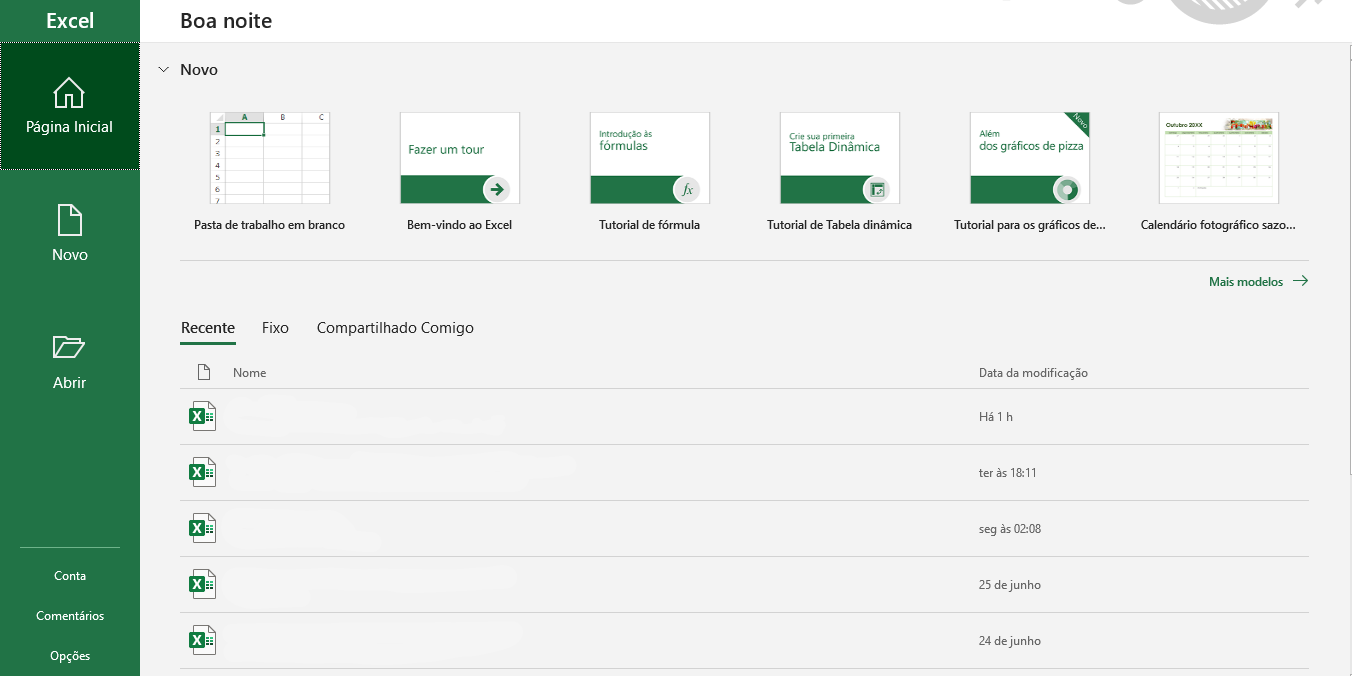Click the Novo blank page sidebar icon
This screenshot has width=1352, height=676.
69,221
